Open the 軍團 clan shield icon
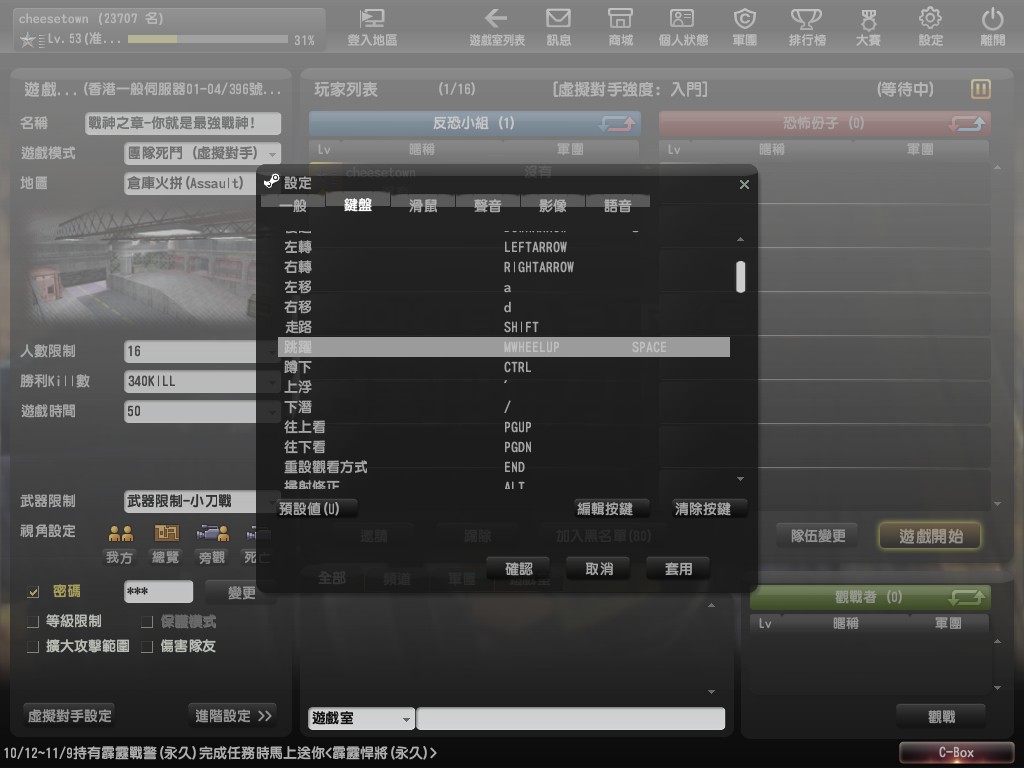Screen dimensions: 1024x768 (744, 27)
